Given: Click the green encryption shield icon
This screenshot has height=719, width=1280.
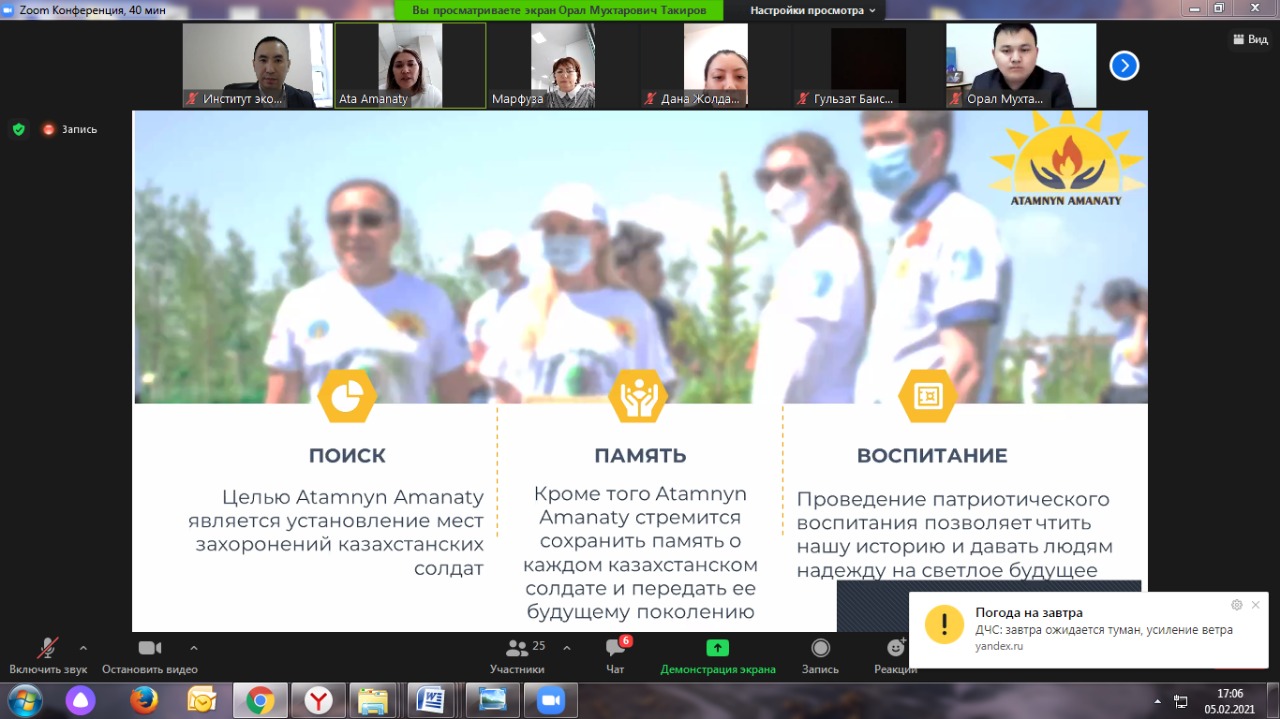Looking at the screenshot, I should [18, 129].
